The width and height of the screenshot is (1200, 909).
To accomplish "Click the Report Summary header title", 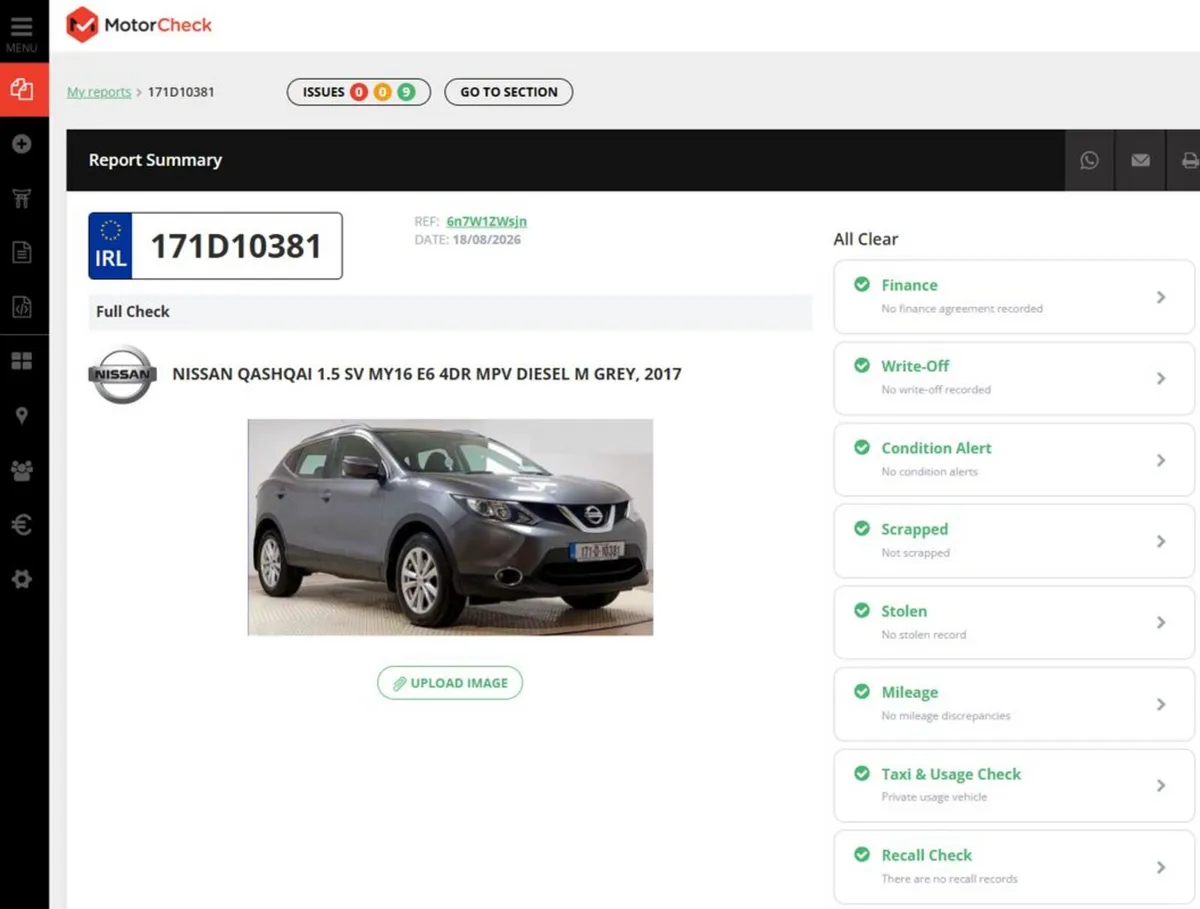I will (155, 160).
